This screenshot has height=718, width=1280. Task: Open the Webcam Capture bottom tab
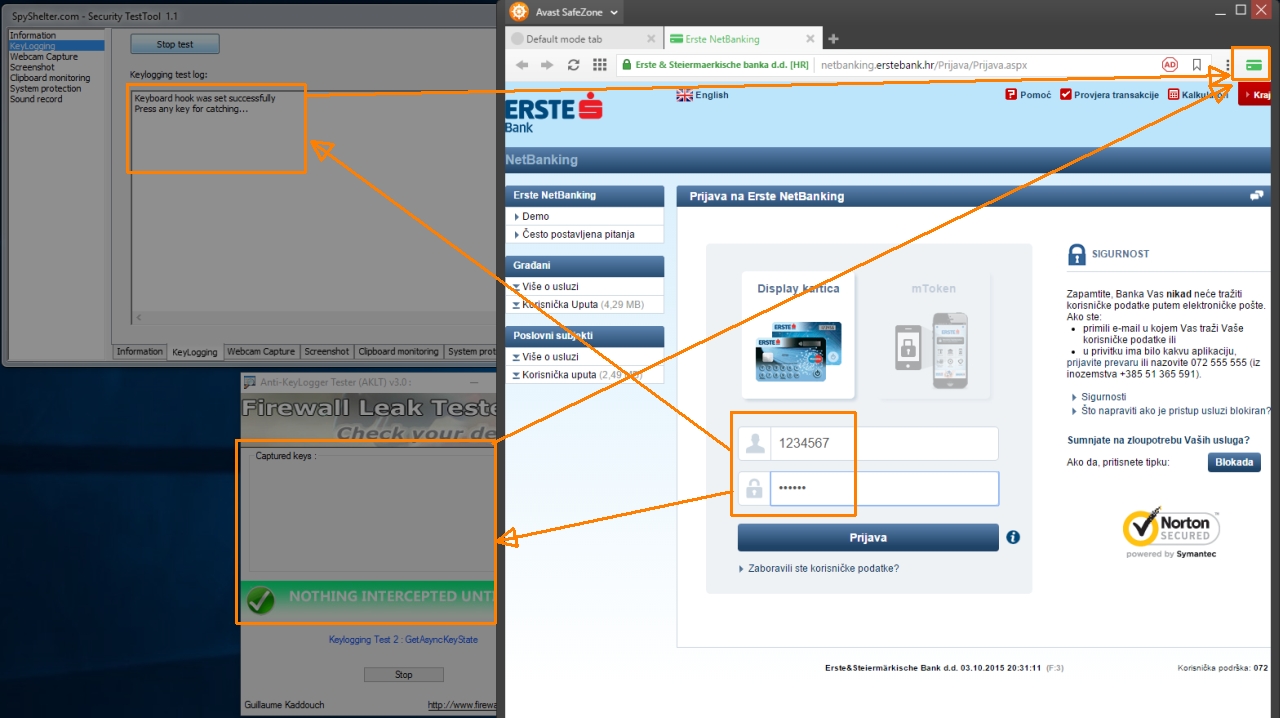261,351
